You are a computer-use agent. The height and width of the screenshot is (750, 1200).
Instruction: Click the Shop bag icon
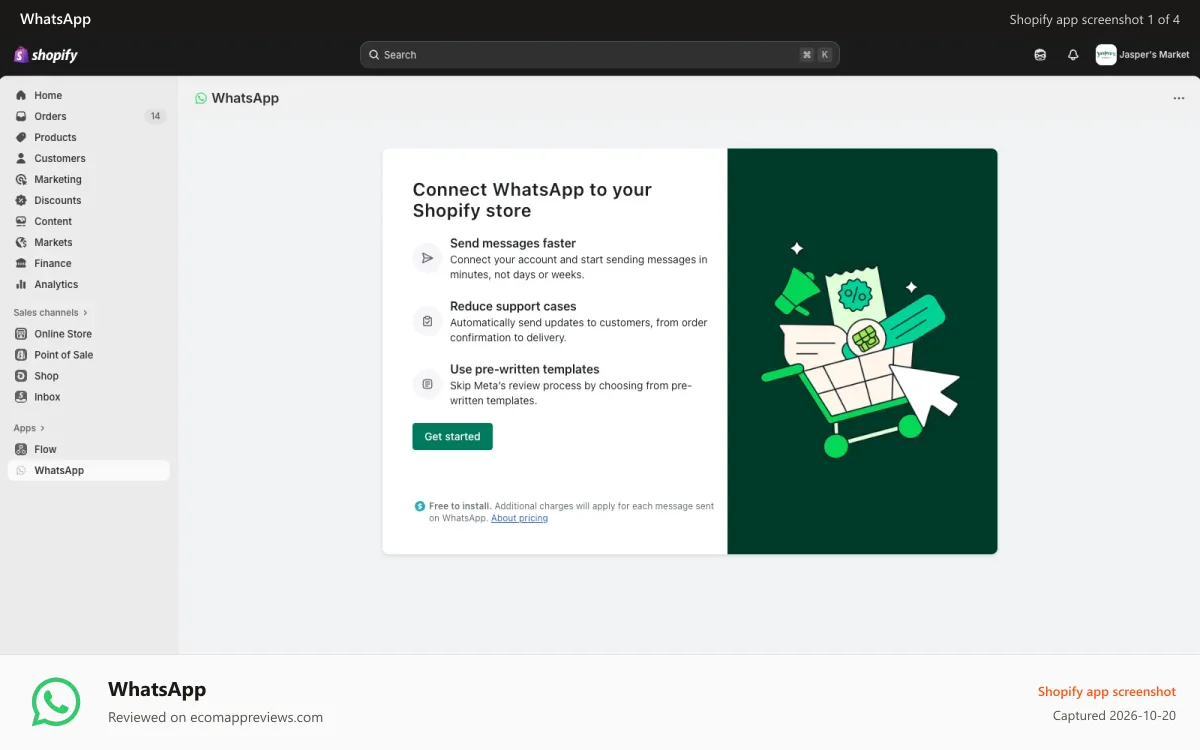pos(21,376)
